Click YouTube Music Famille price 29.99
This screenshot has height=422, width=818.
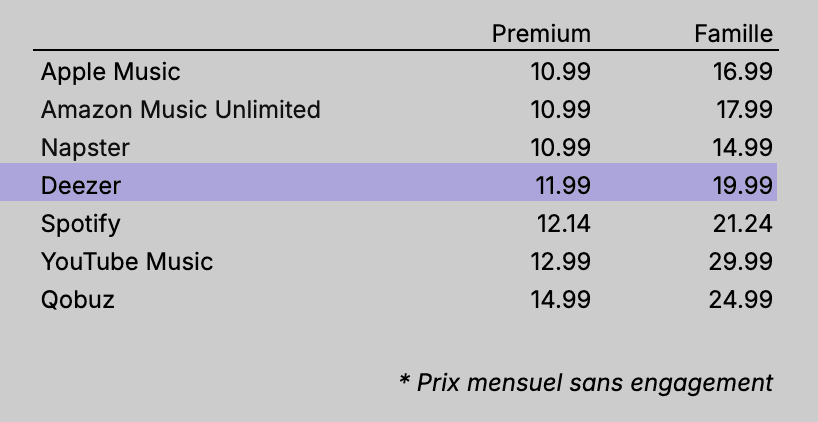click(x=742, y=262)
